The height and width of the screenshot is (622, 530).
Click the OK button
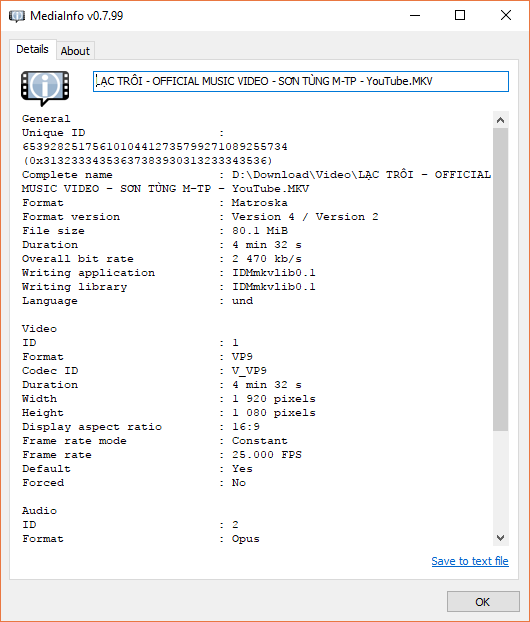pyautogui.click(x=483, y=602)
